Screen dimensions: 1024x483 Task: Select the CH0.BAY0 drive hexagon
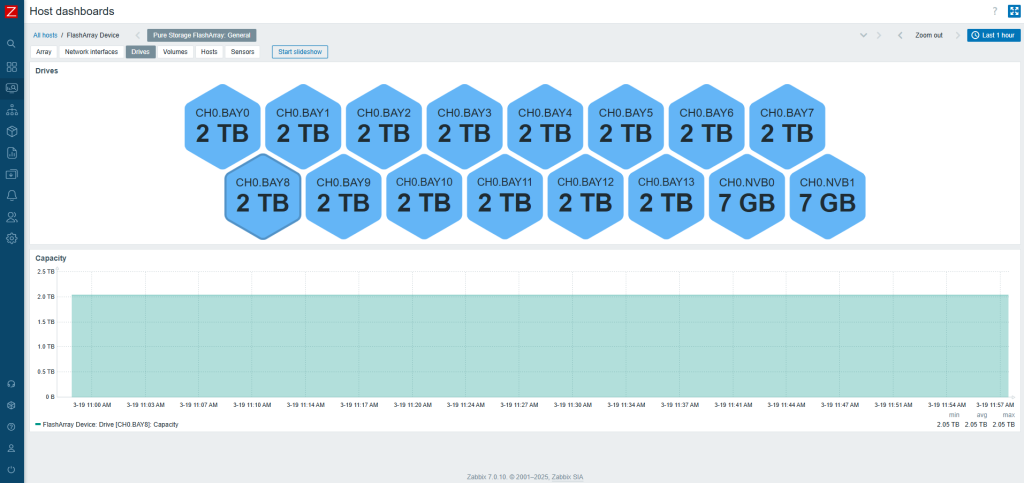coord(222,127)
